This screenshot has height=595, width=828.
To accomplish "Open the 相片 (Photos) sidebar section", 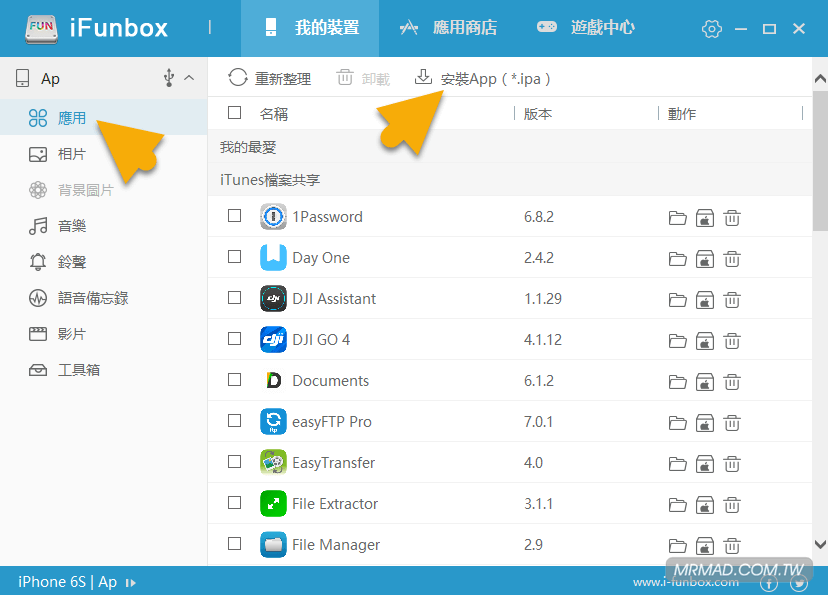I will pos(70,154).
